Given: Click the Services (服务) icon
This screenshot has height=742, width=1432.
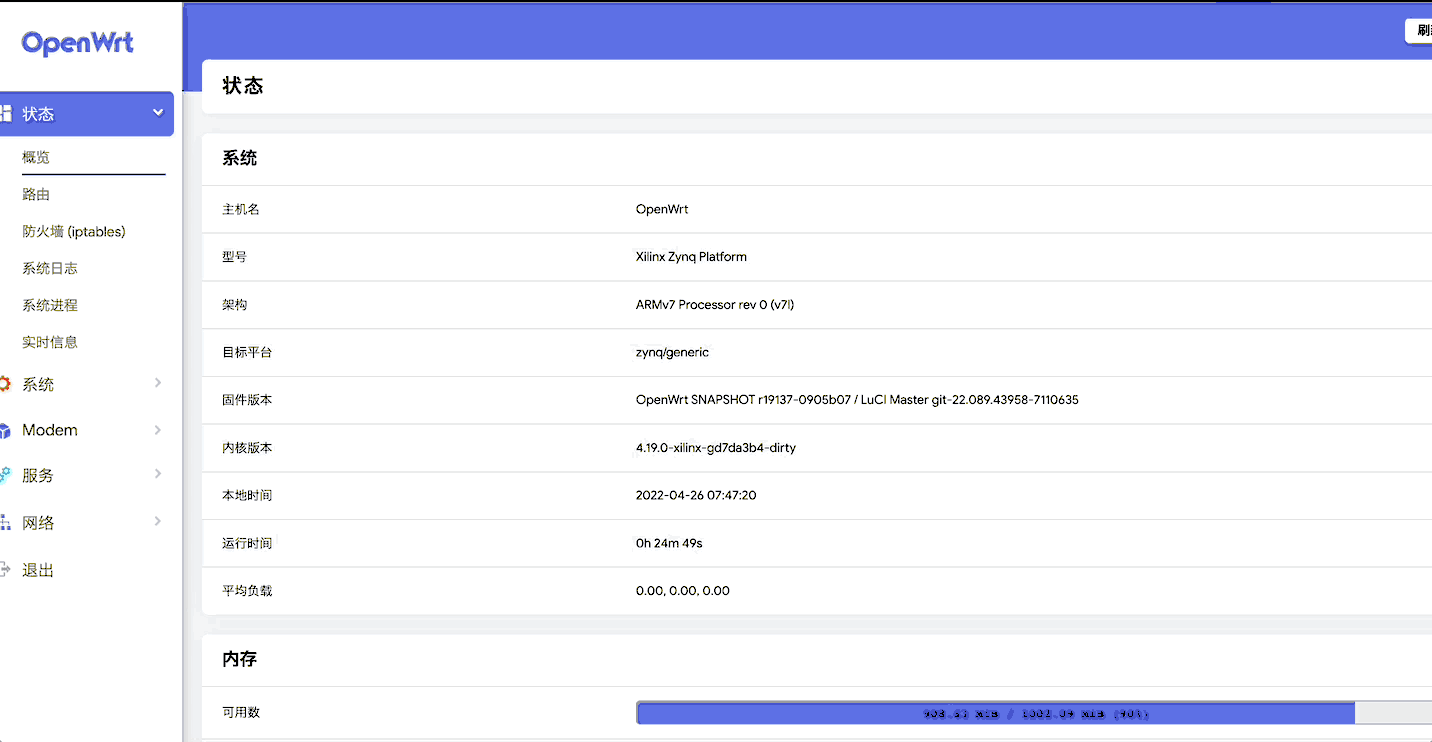Looking at the screenshot, I should [x=5, y=476].
